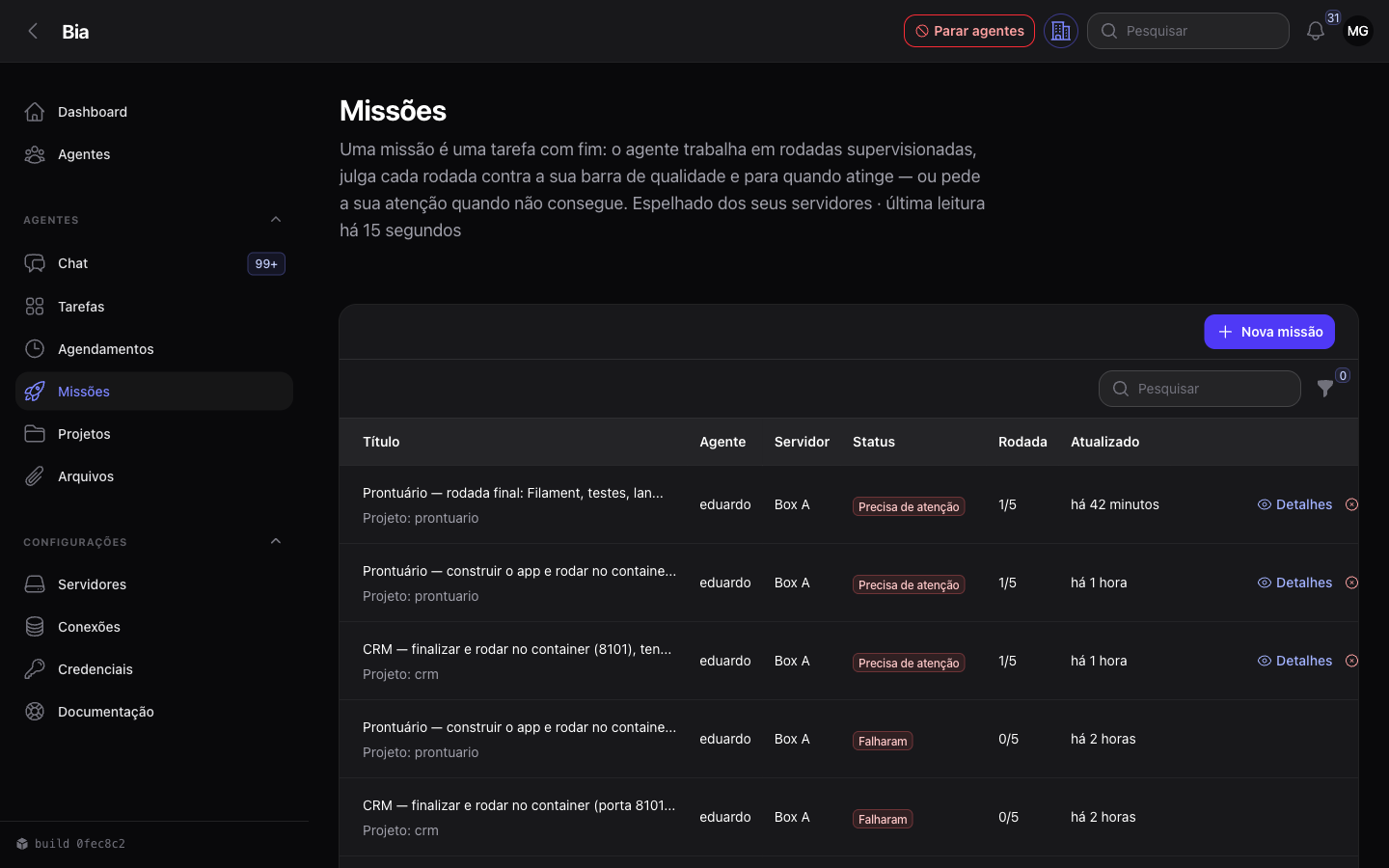Image resolution: width=1389 pixels, height=868 pixels.
Task: Open Documentação in the sidebar
Action: [x=154, y=712]
